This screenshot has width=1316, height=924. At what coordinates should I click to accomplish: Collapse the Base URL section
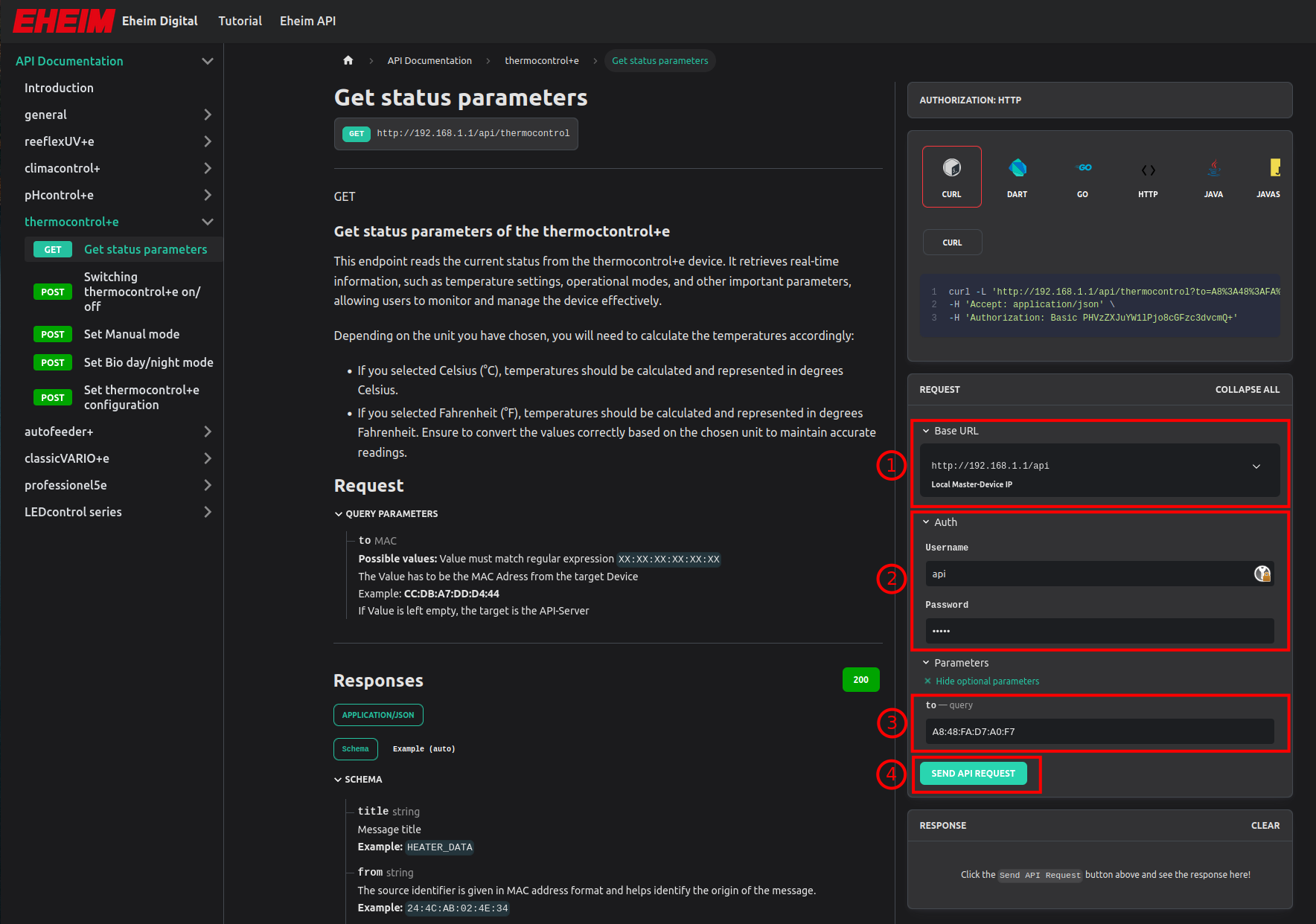tap(951, 431)
